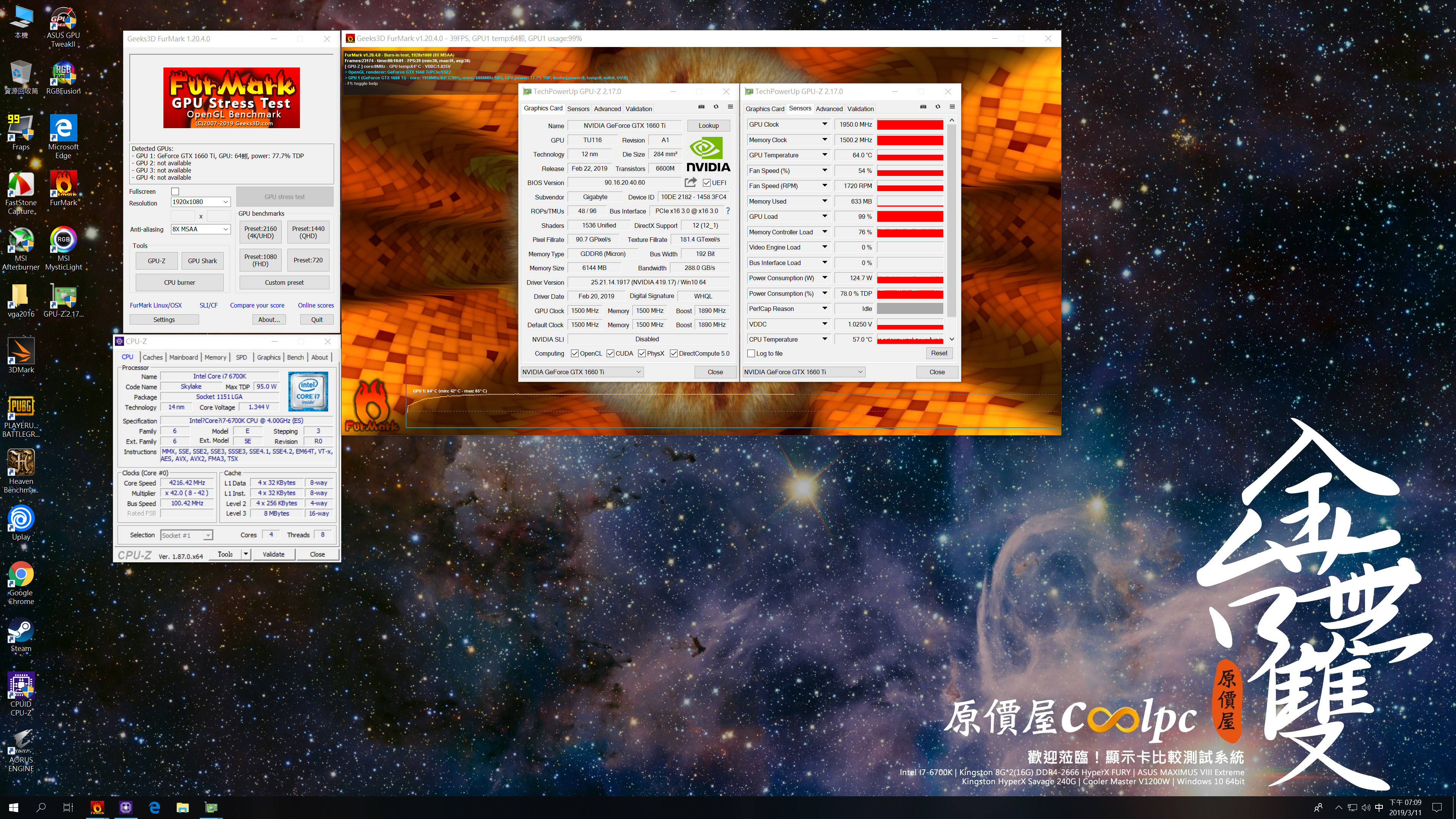Screen dimensions: 1456x819
Task: Toggle DirectCompute 5.0 checkbox in GPU-Z
Action: 674,353
